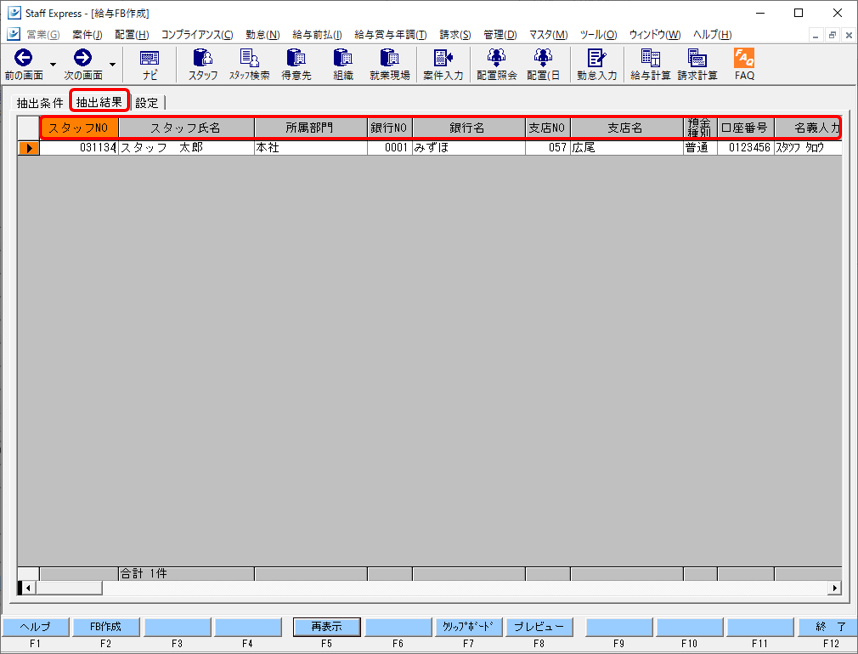Go back with the 前の画面 arrow icon
This screenshot has height=654, width=858.
23,58
